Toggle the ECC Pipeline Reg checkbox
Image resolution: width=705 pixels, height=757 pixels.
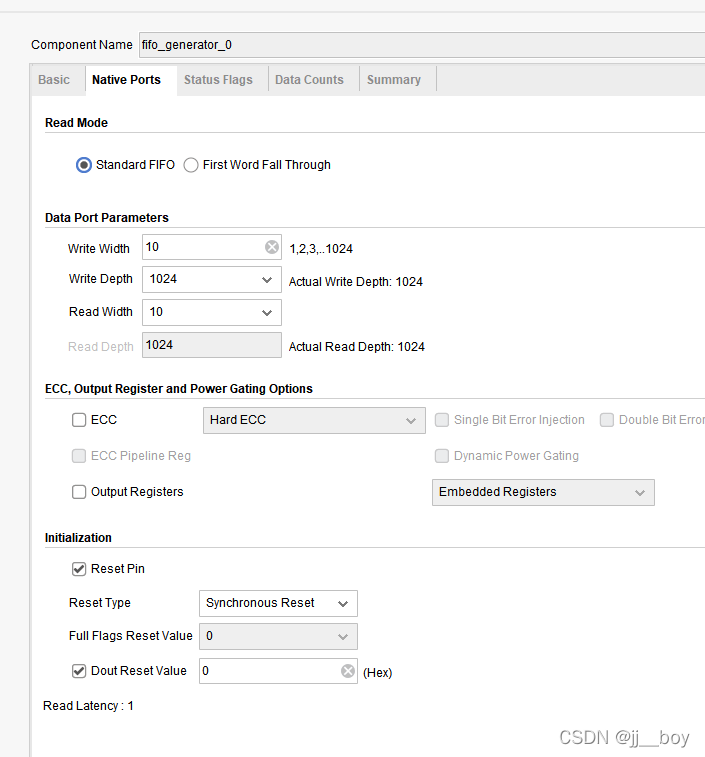[x=79, y=456]
